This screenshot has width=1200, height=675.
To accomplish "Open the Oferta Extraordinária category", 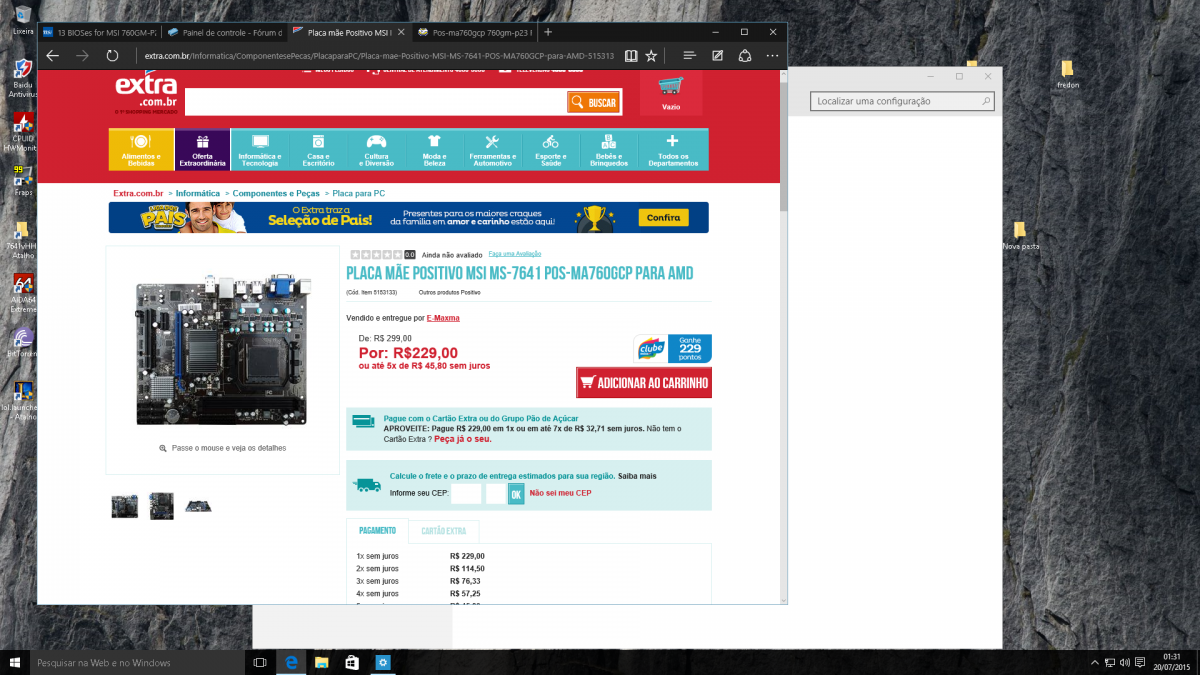I will point(202,149).
